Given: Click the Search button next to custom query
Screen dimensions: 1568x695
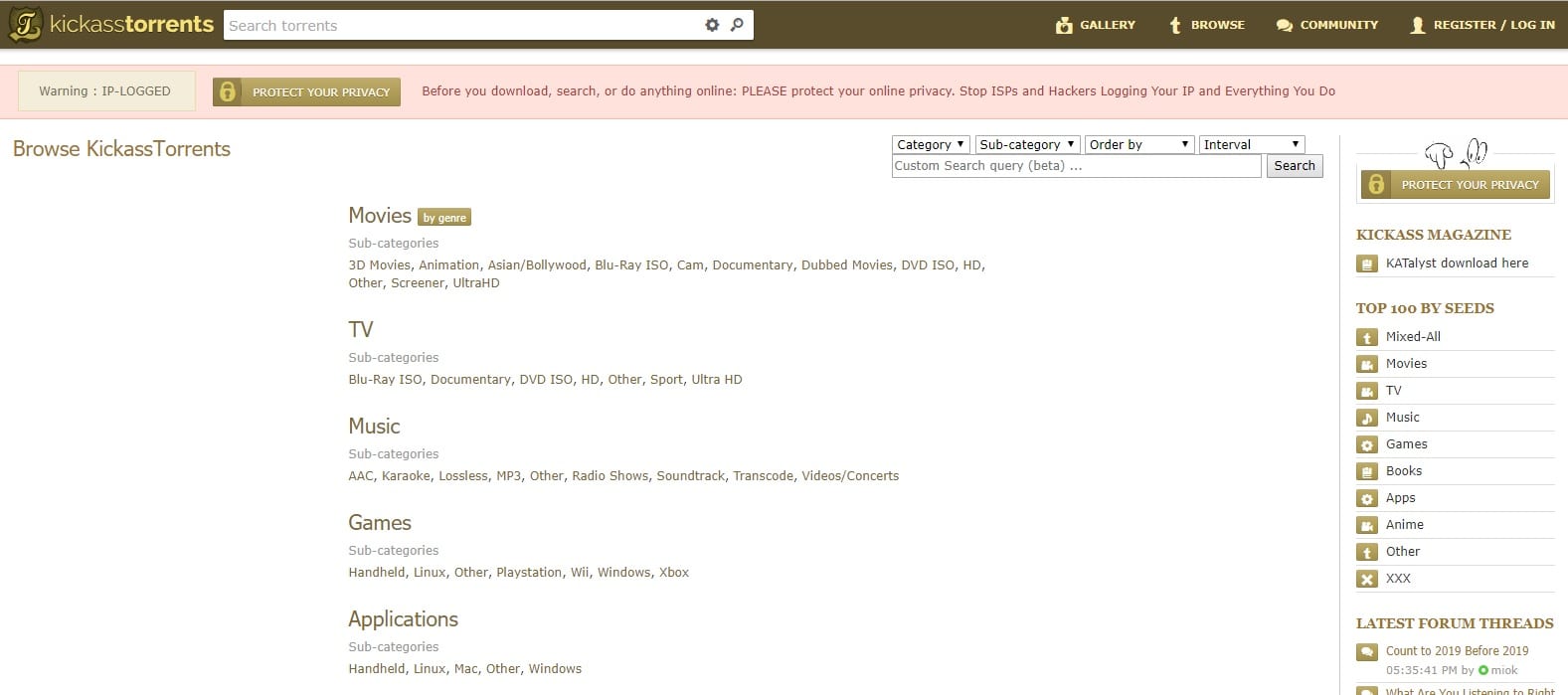Looking at the screenshot, I should pyautogui.click(x=1295, y=166).
